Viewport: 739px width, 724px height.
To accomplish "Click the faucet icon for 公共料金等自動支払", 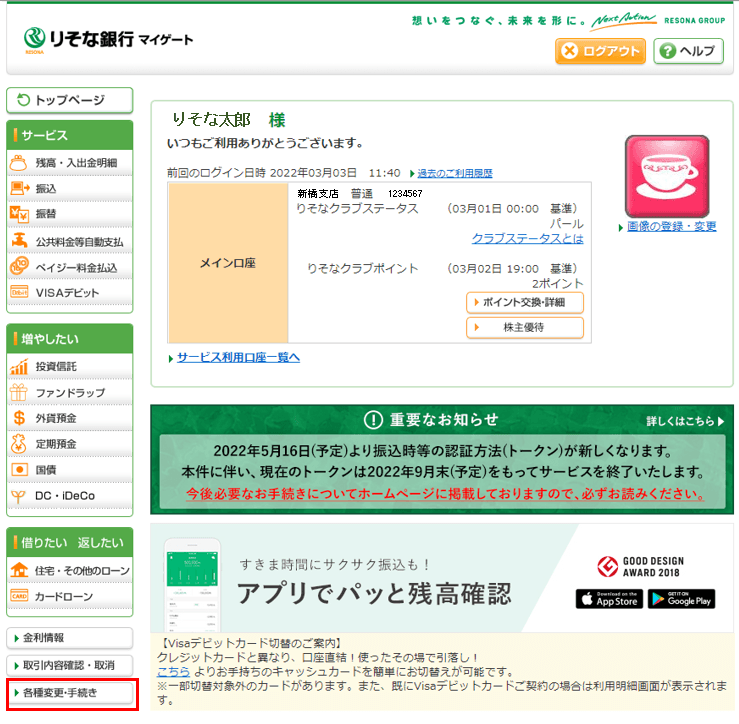I will tap(19, 240).
